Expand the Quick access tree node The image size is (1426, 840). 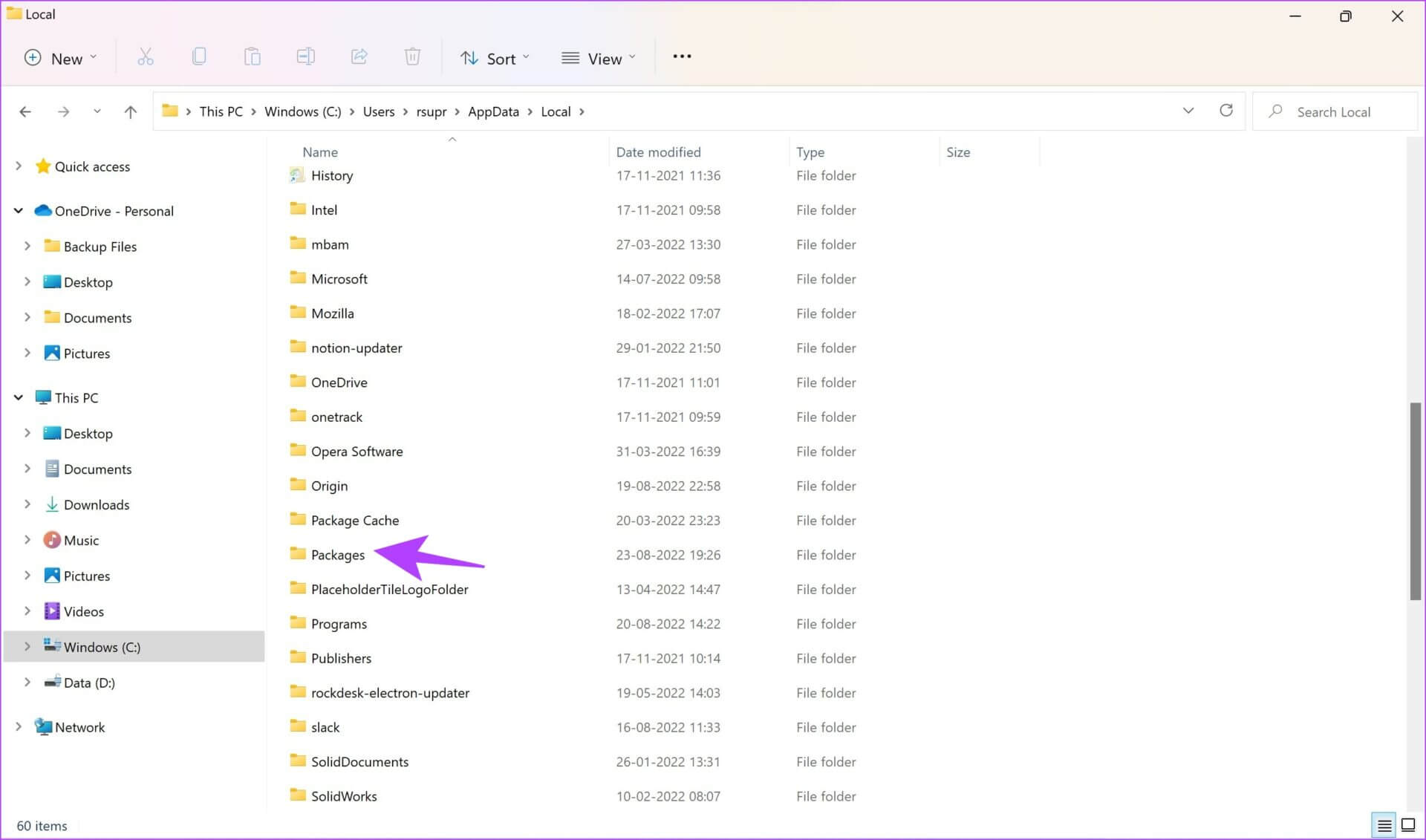coord(19,166)
